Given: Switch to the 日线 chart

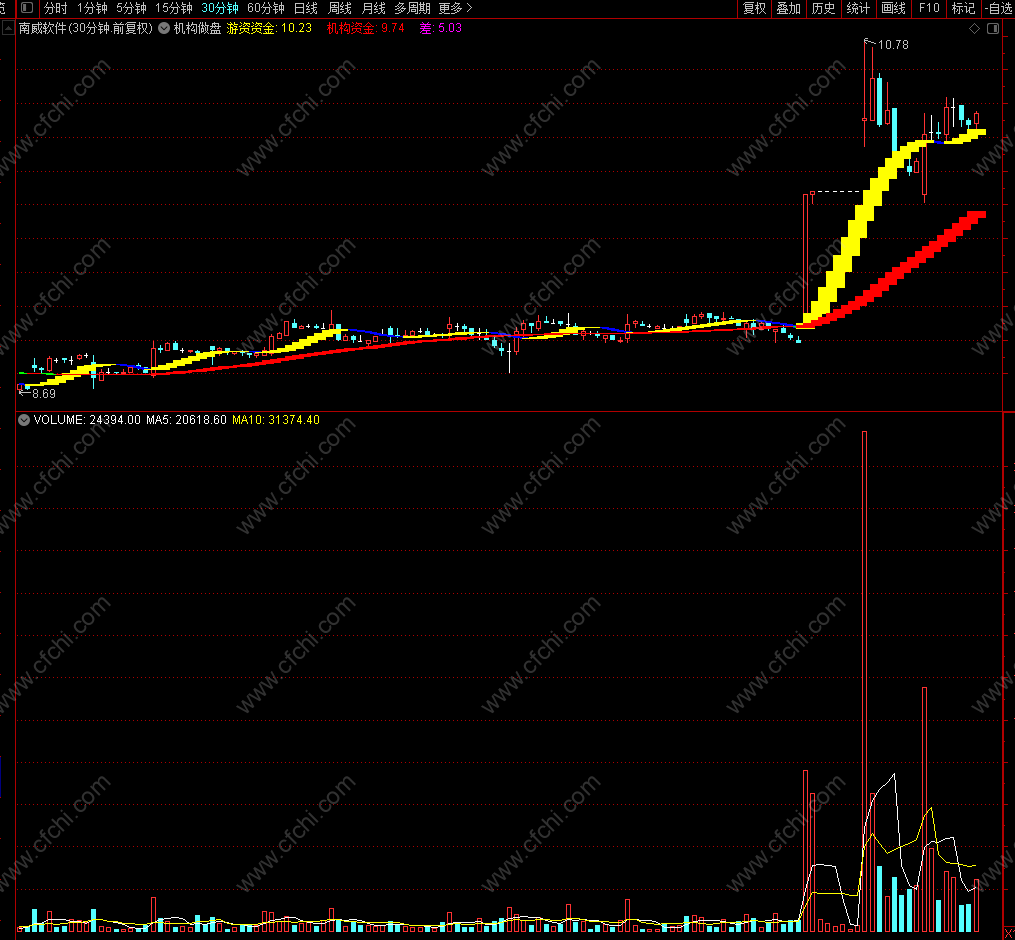Looking at the screenshot, I should click(306, 8).
